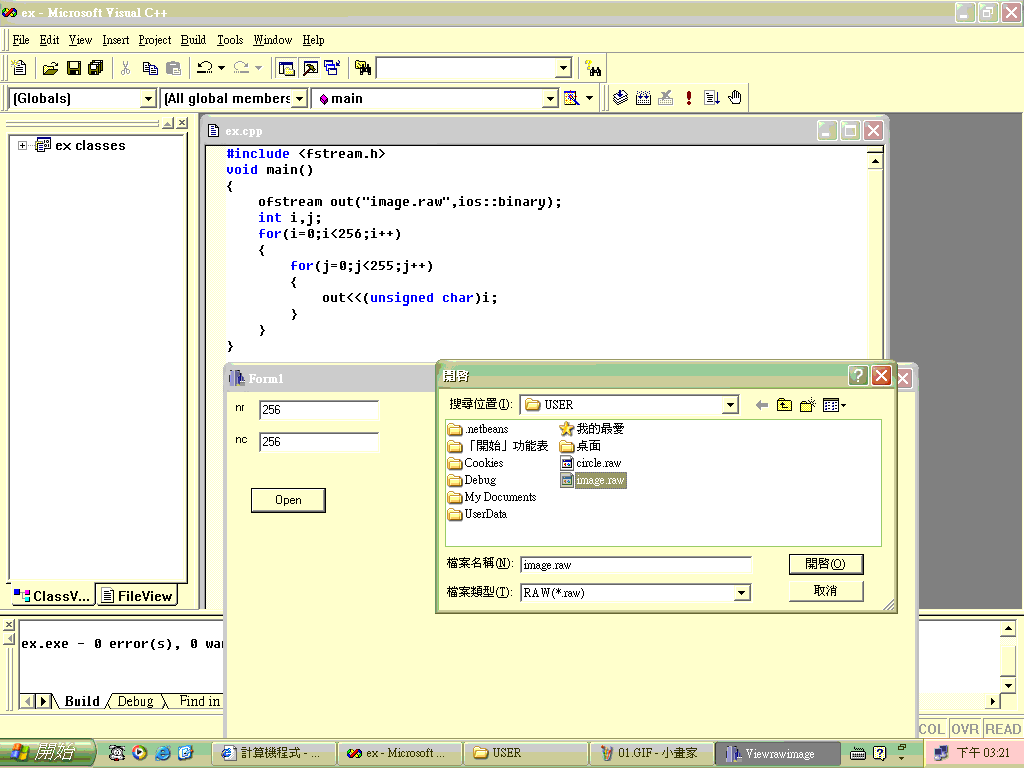Screen dimensions: 1024x768
Task: Select circle.raw in the file list
Action: point(598,463)
